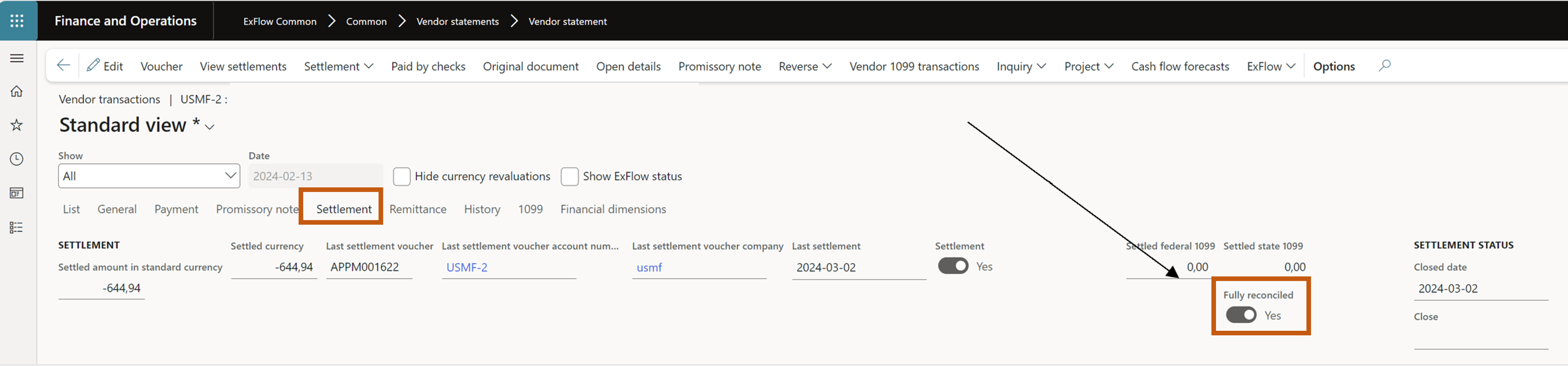Click Open details button
The width and height of the screenshot is (1568, 366).
[628, 66]
